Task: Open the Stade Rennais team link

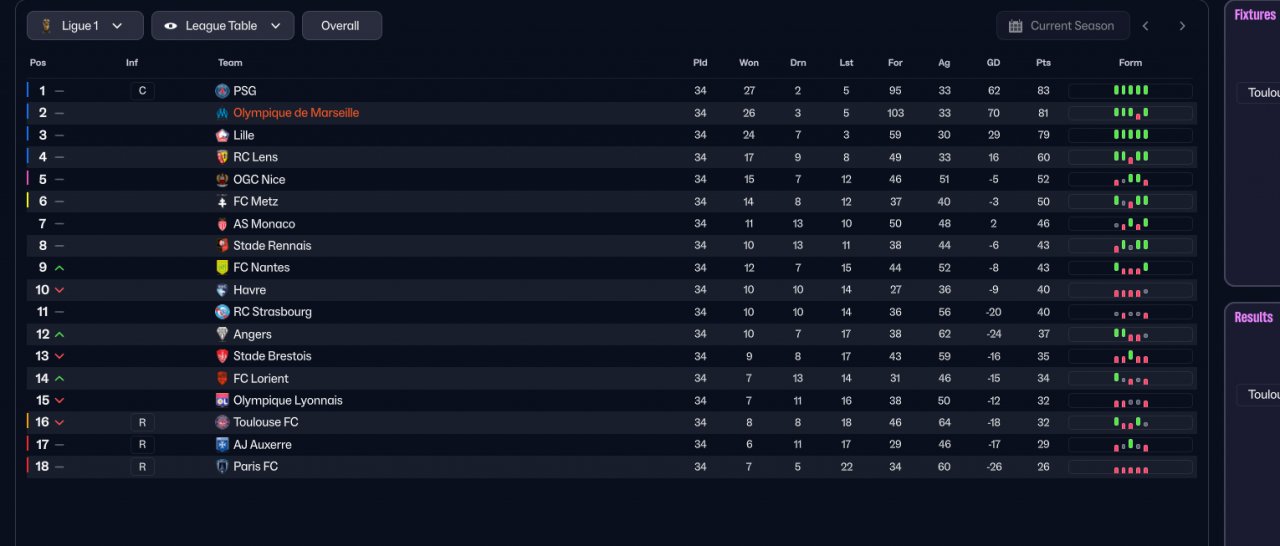Action: [272, 246]
